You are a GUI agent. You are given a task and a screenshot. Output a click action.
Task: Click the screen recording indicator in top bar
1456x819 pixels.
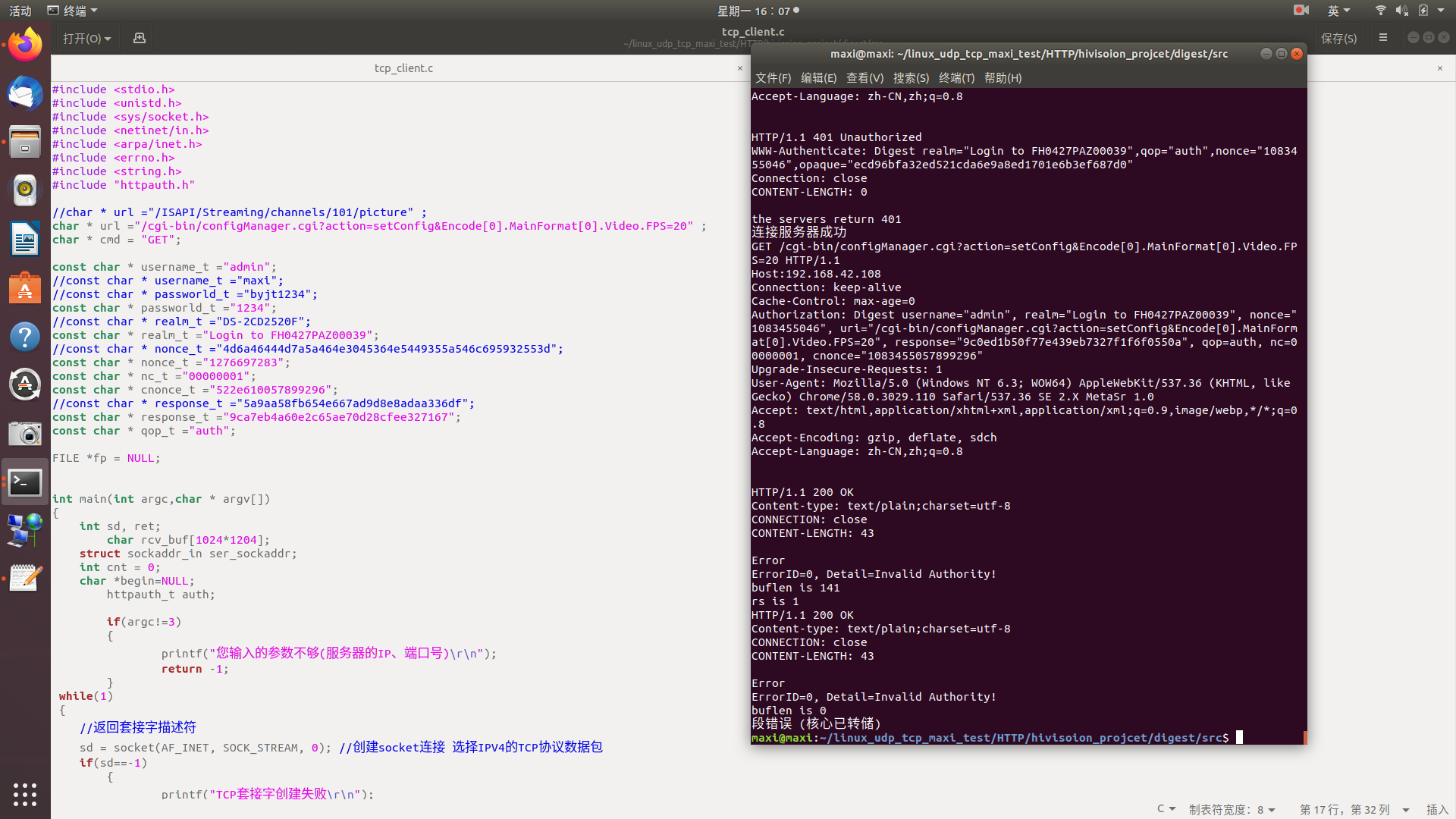(x=1301, y=11)
